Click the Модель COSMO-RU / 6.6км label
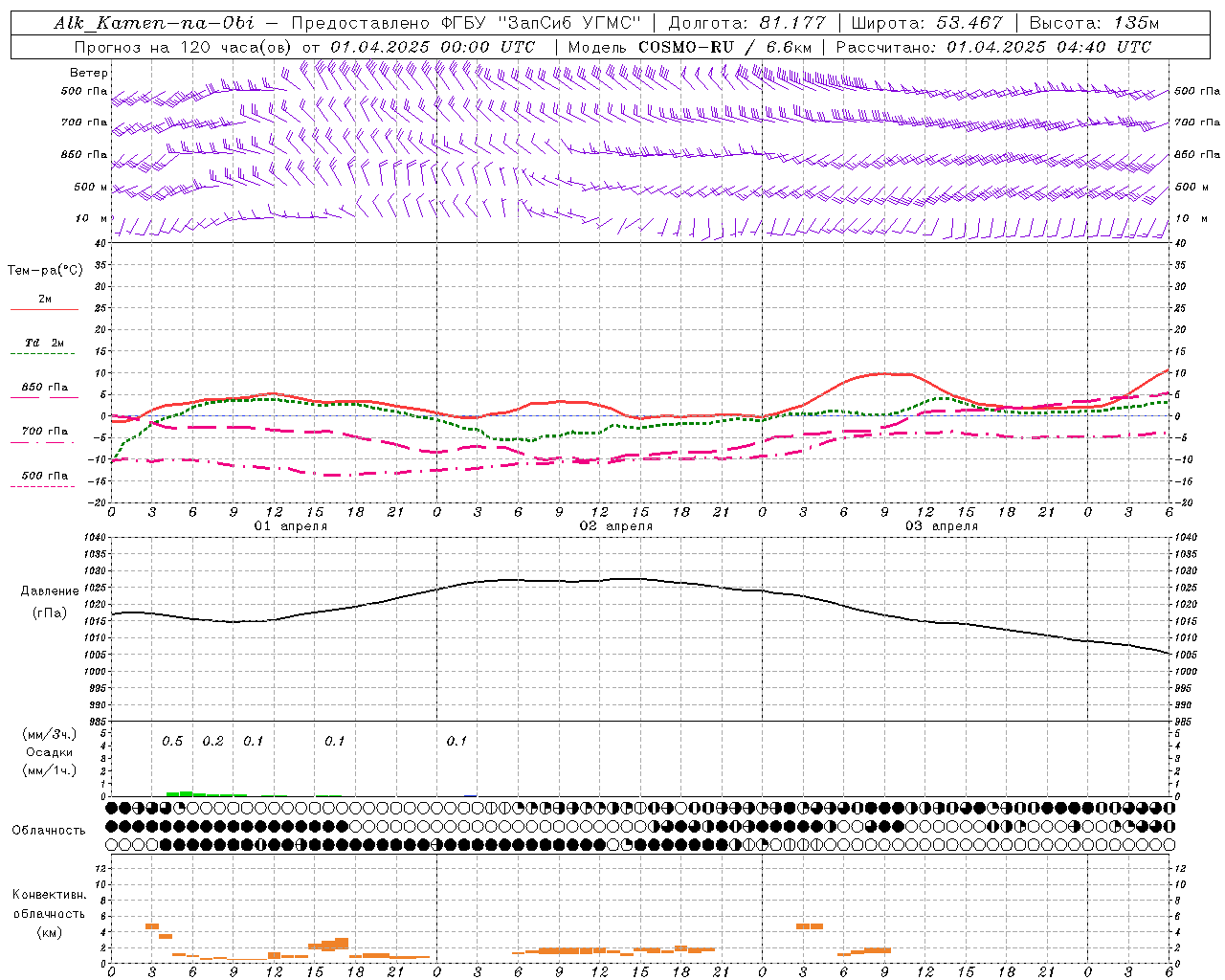Screen dimensions: 1225x980 [689, 47]
